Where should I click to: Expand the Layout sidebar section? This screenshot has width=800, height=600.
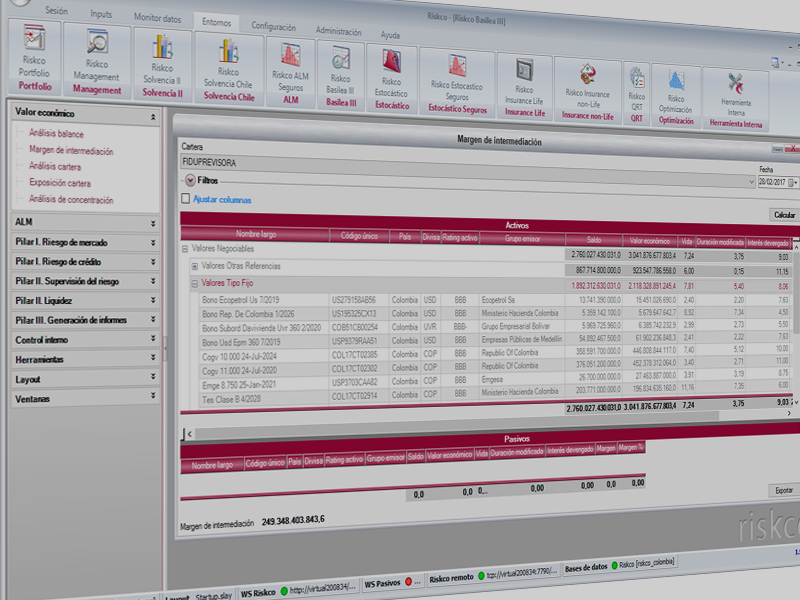(x=153, y=377)
